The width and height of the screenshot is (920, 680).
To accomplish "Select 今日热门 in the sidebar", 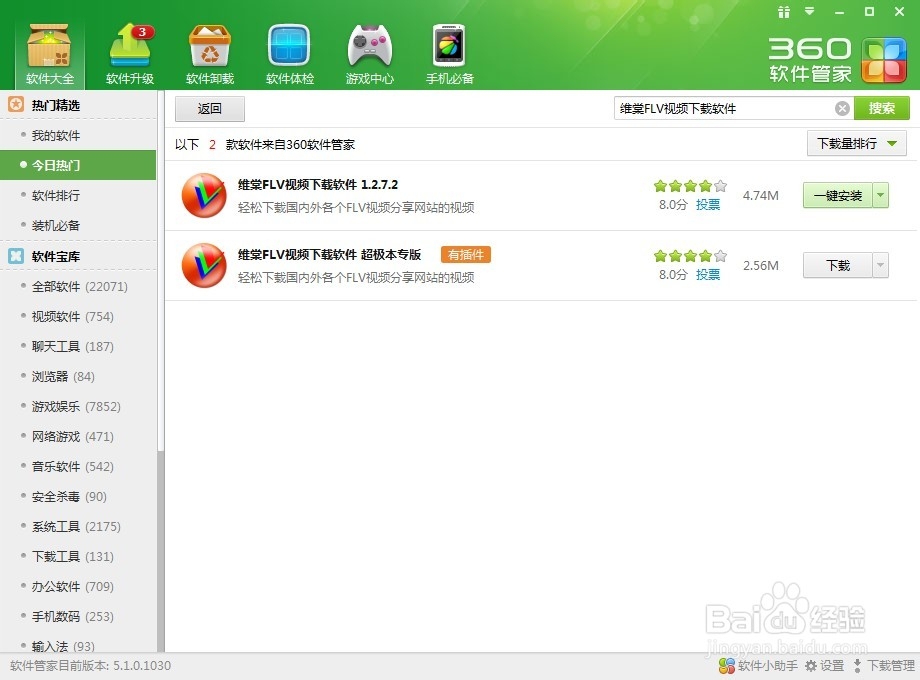I will [x=78, y=165].
